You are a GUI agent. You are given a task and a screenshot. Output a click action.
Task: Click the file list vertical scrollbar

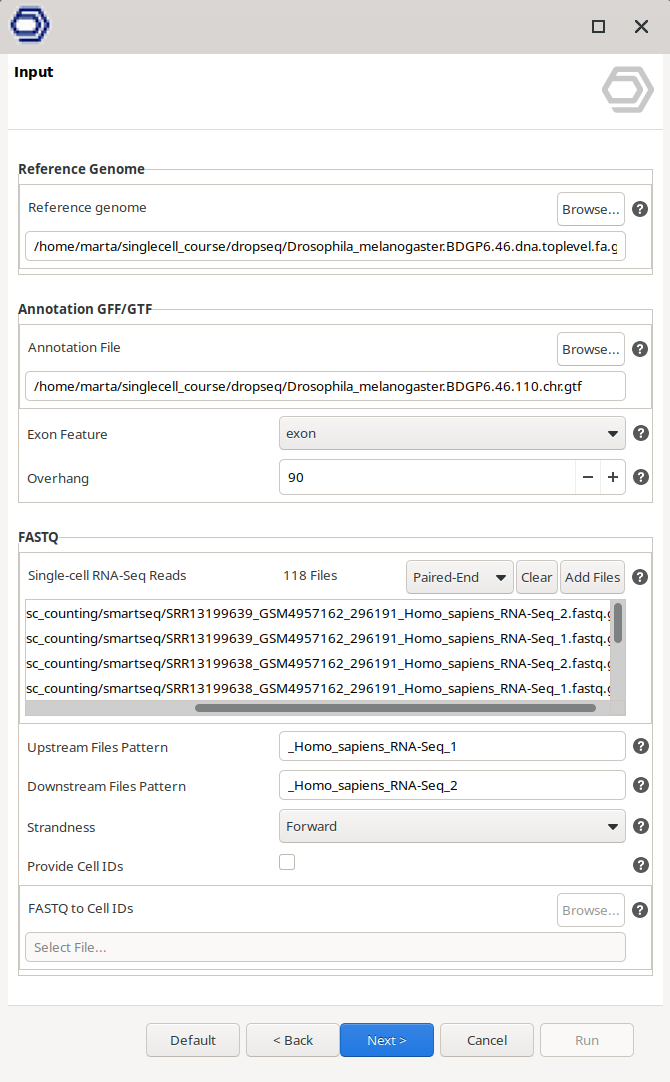[x=618, y=622]
